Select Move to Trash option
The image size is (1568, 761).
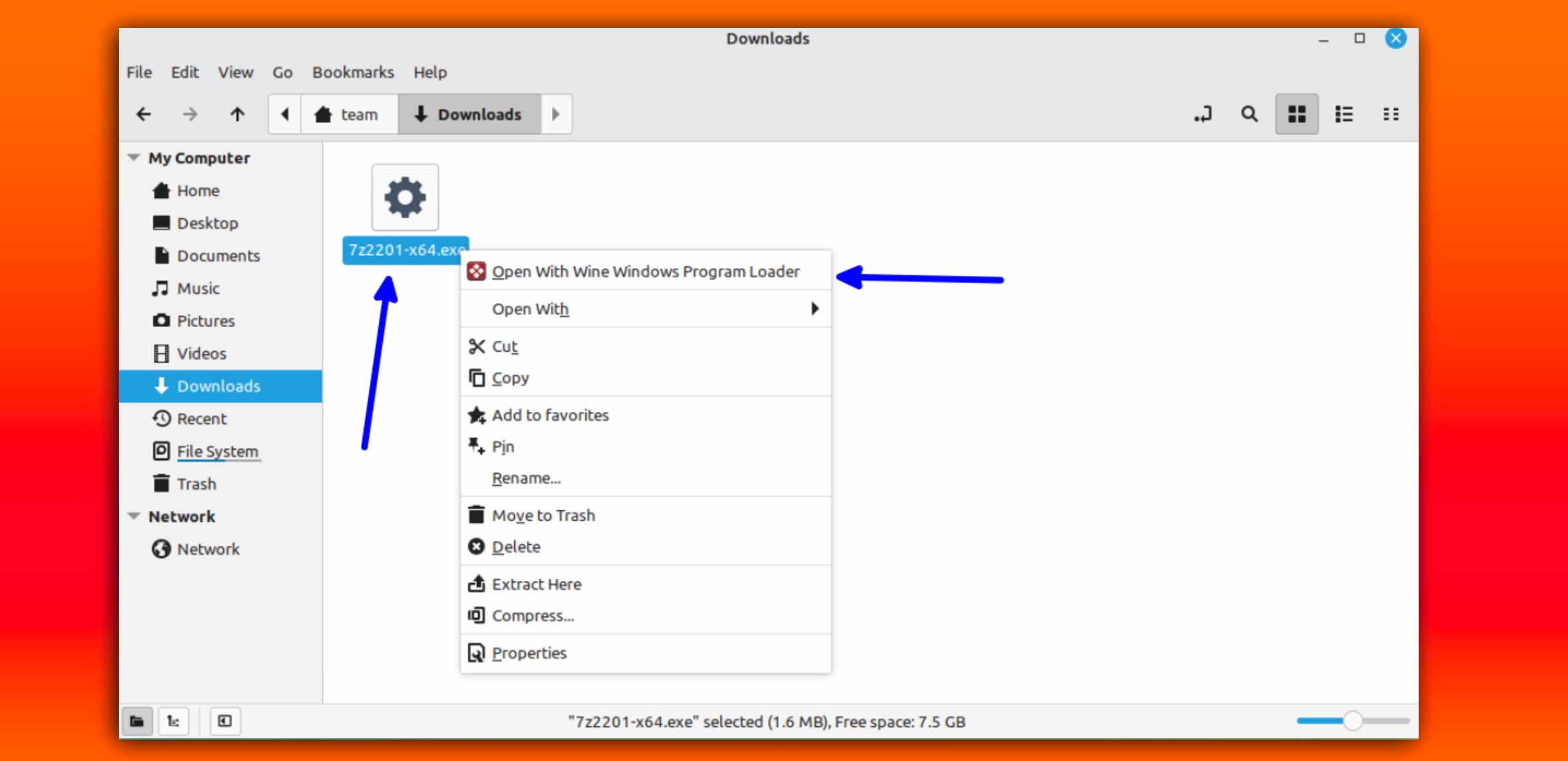pyautogui.click(x=543, y=515)
